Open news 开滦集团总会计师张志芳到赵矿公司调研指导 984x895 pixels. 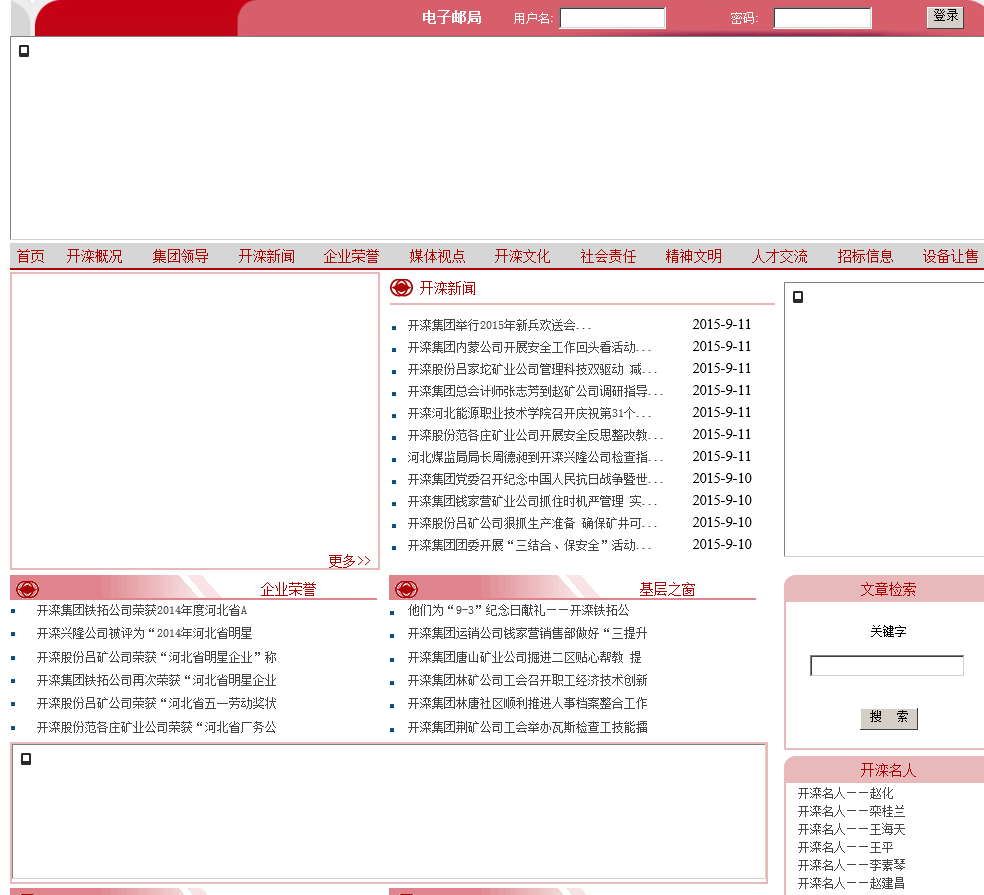[x=535, y=391]
